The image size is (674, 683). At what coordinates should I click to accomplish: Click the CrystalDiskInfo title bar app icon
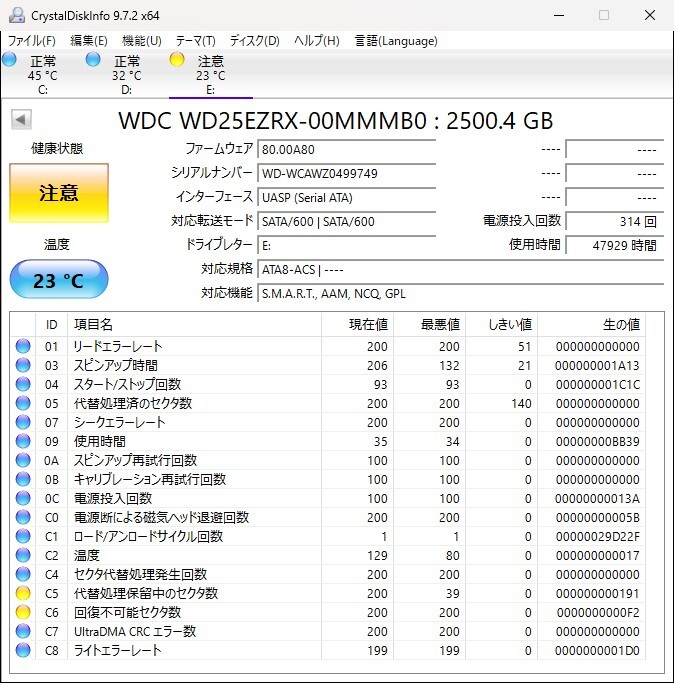[x=17, y=15]
